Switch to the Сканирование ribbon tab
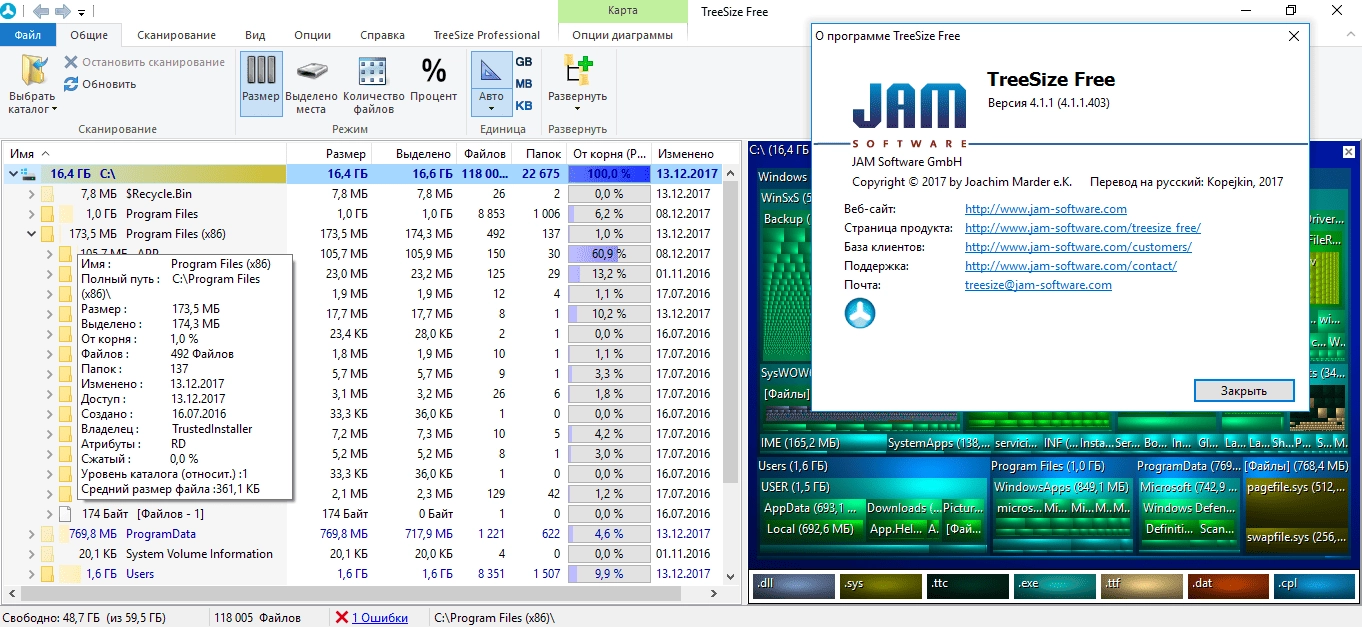 tap(176, 35)
